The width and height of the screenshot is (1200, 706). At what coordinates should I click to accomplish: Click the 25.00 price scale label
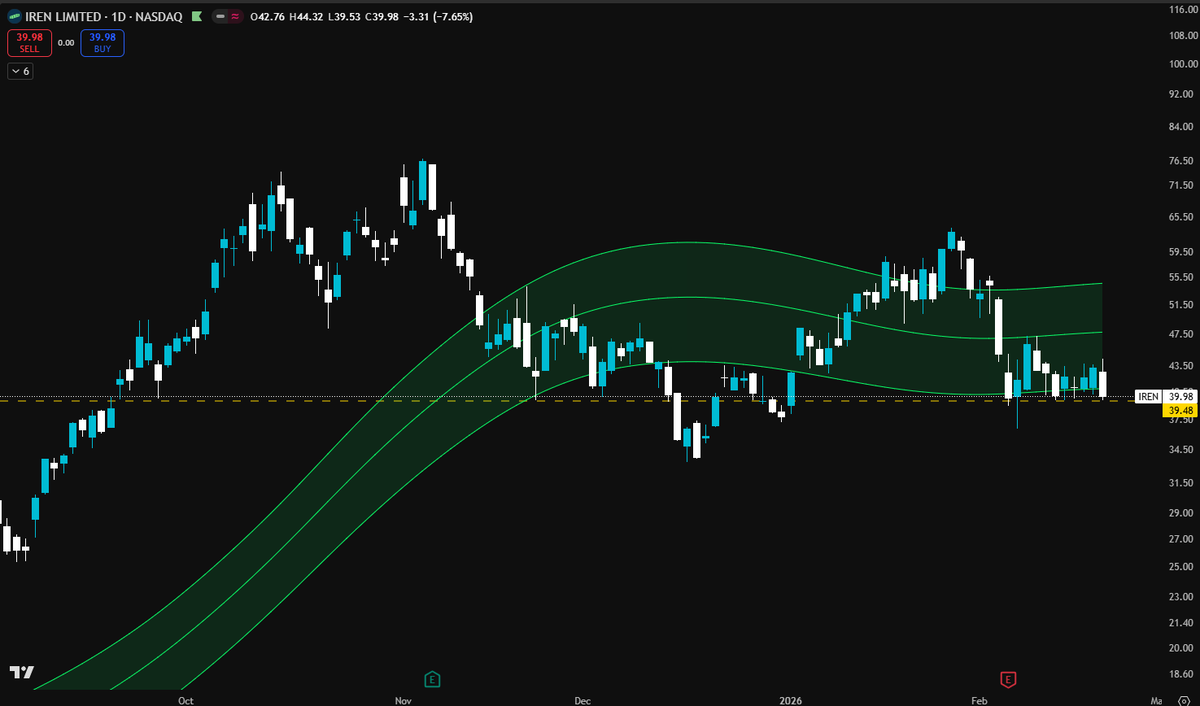1182,566
